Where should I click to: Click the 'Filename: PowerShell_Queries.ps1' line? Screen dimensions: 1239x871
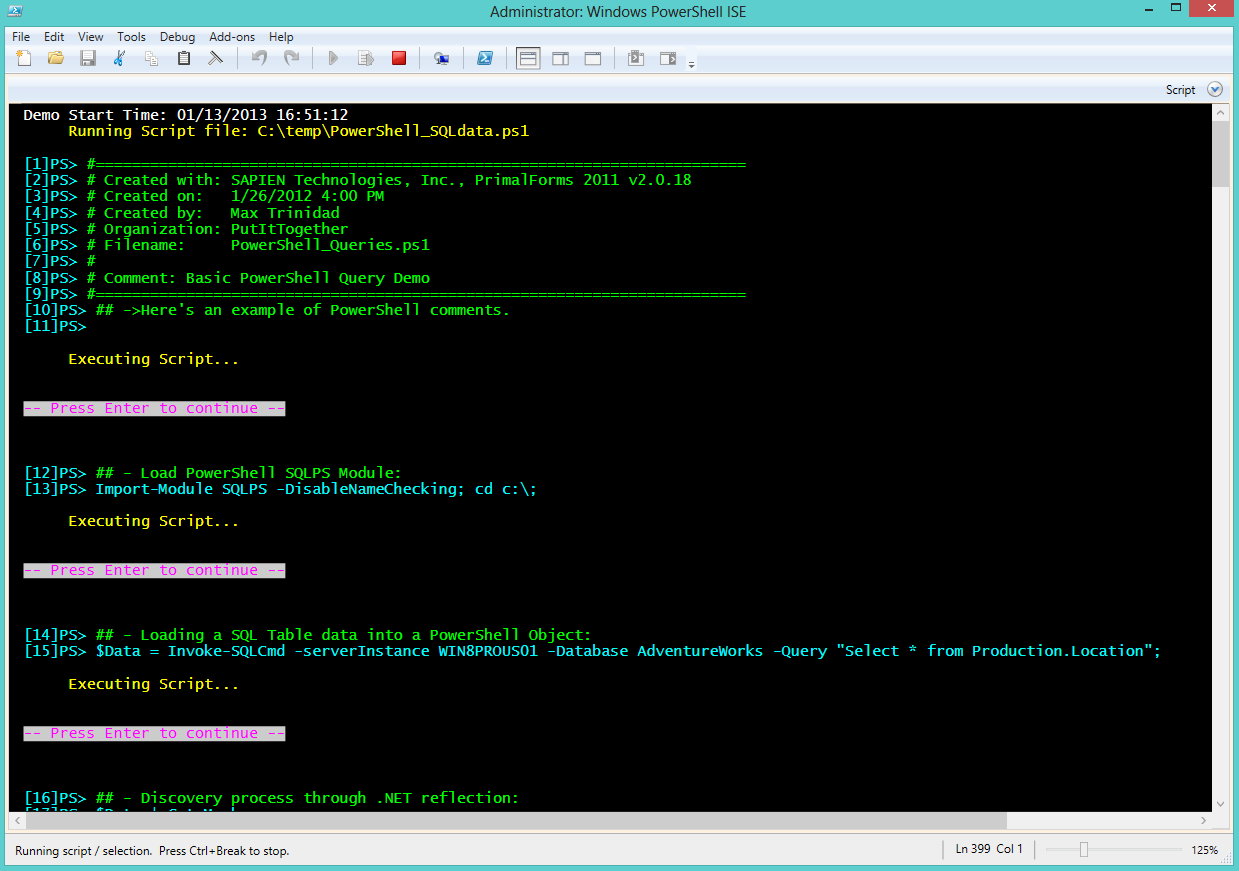click(x=227, y=245)
